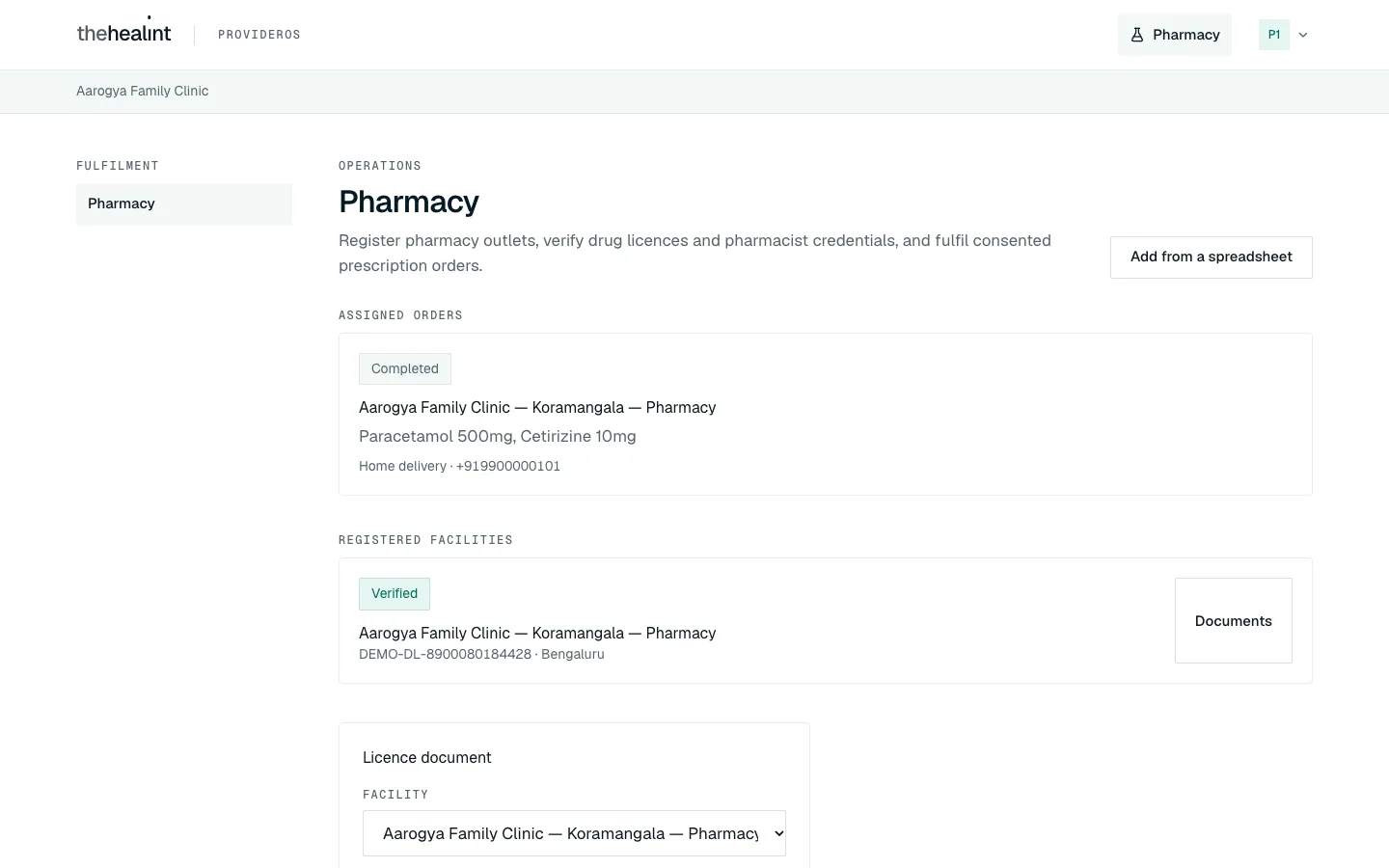Click the REGISTERED FACILITIES section label
The image size is (1389, 868).
coord(425,540)
